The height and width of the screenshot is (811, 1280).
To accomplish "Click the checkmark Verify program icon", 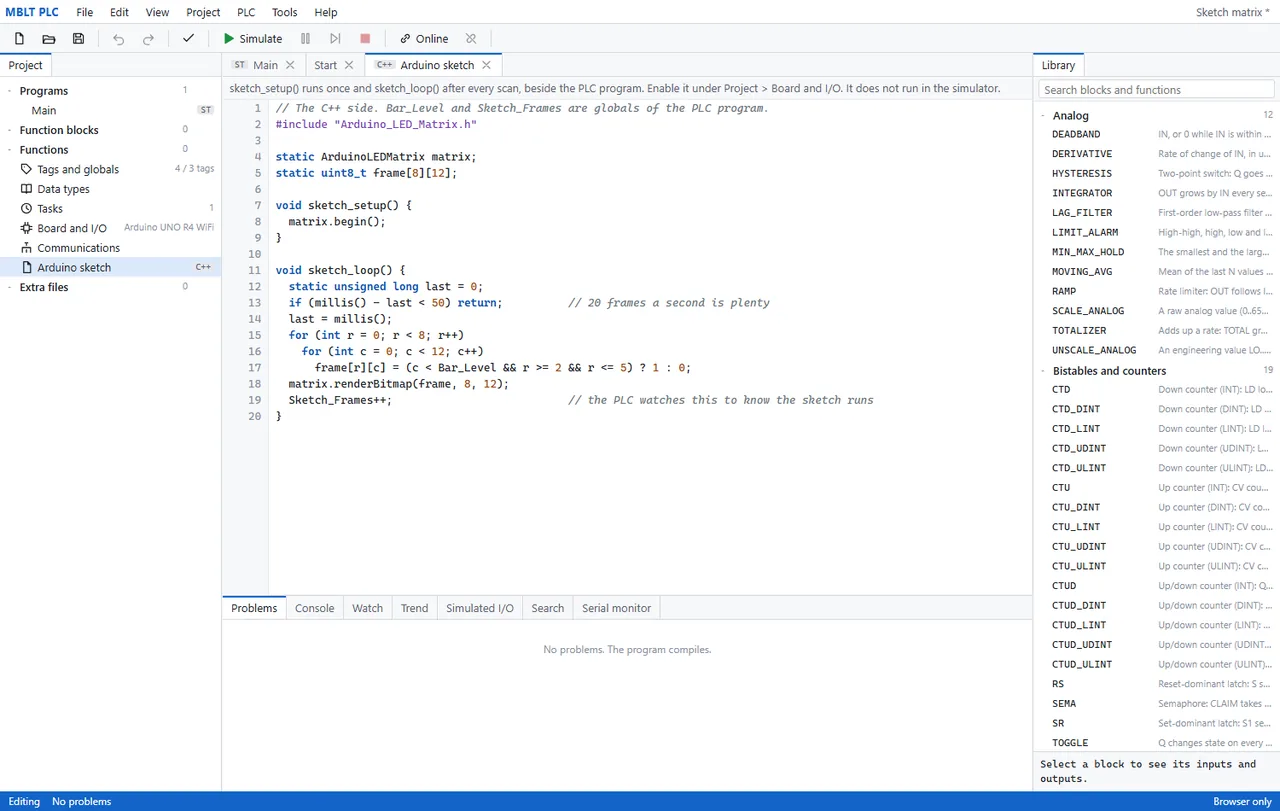I will (x=188, y=39).
